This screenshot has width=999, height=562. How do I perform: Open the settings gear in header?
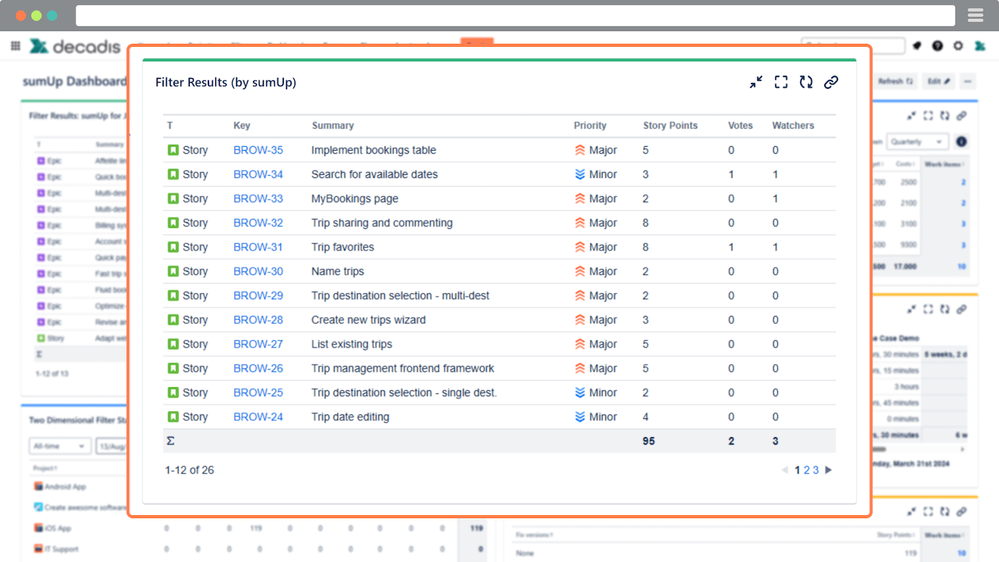[958, 46]
